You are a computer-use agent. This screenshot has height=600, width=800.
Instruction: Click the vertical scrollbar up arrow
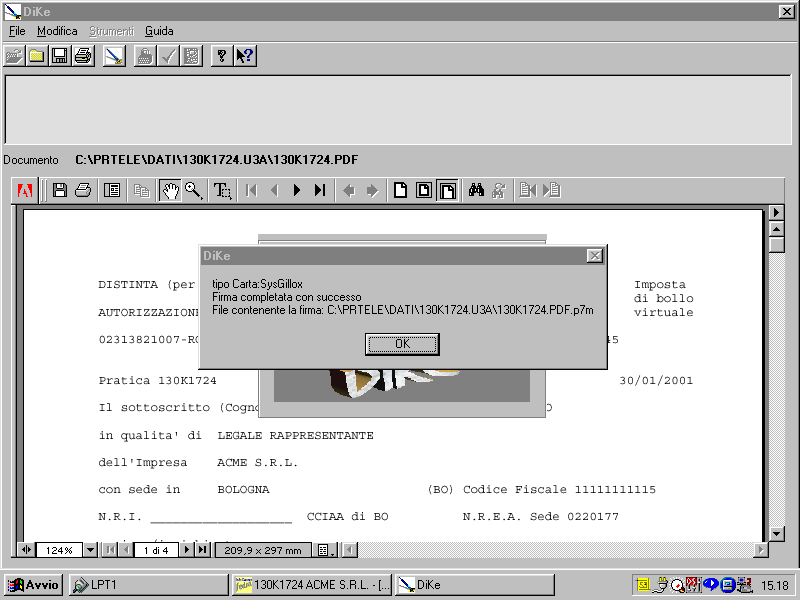pyautogui.click(x=776, y=229)
